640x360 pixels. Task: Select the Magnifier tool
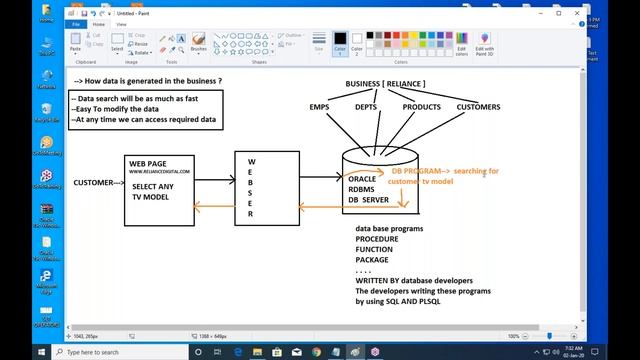[181, 50]
